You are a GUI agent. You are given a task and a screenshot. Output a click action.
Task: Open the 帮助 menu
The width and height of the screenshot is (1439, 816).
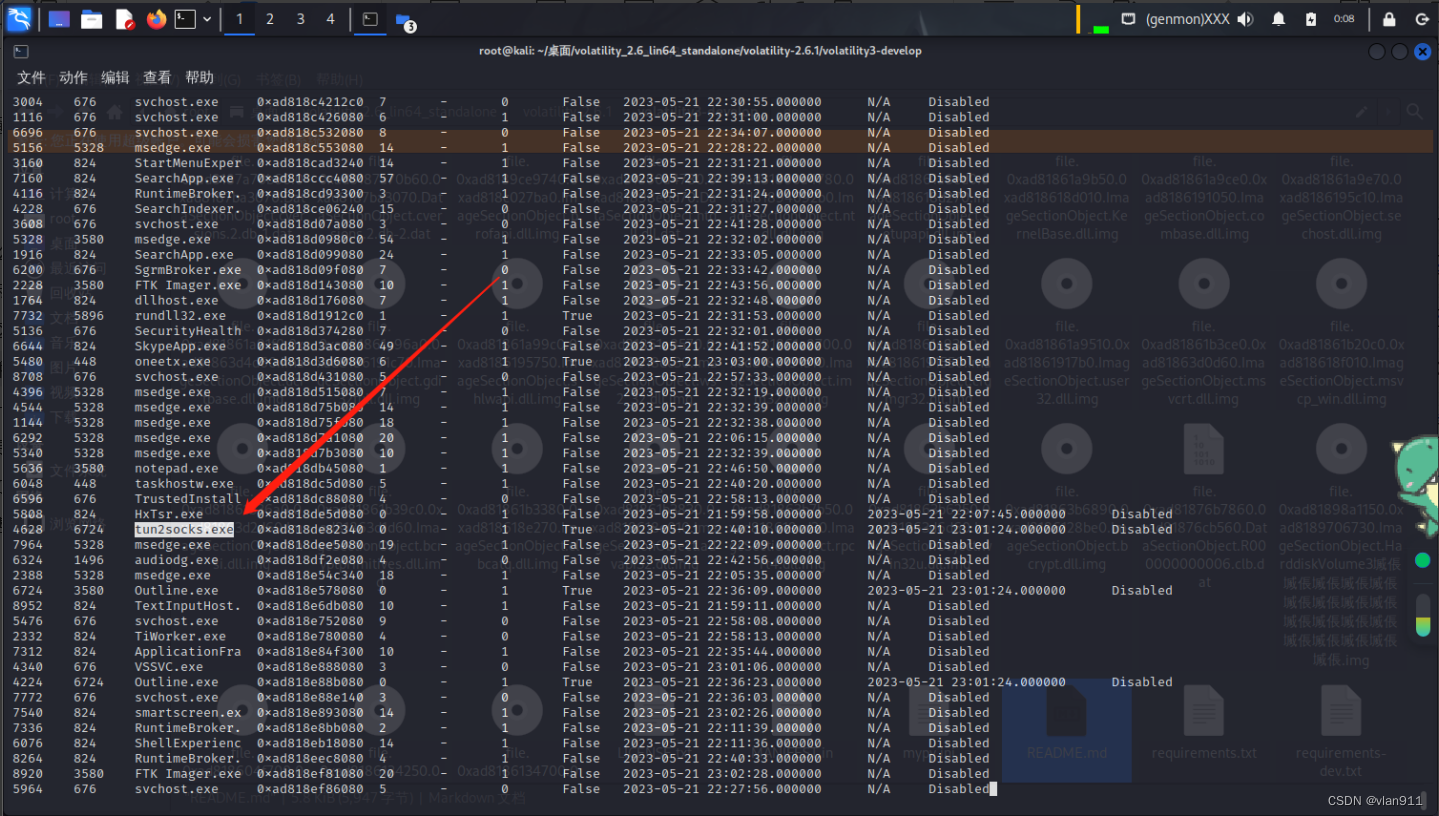click(x=199, y=77)
